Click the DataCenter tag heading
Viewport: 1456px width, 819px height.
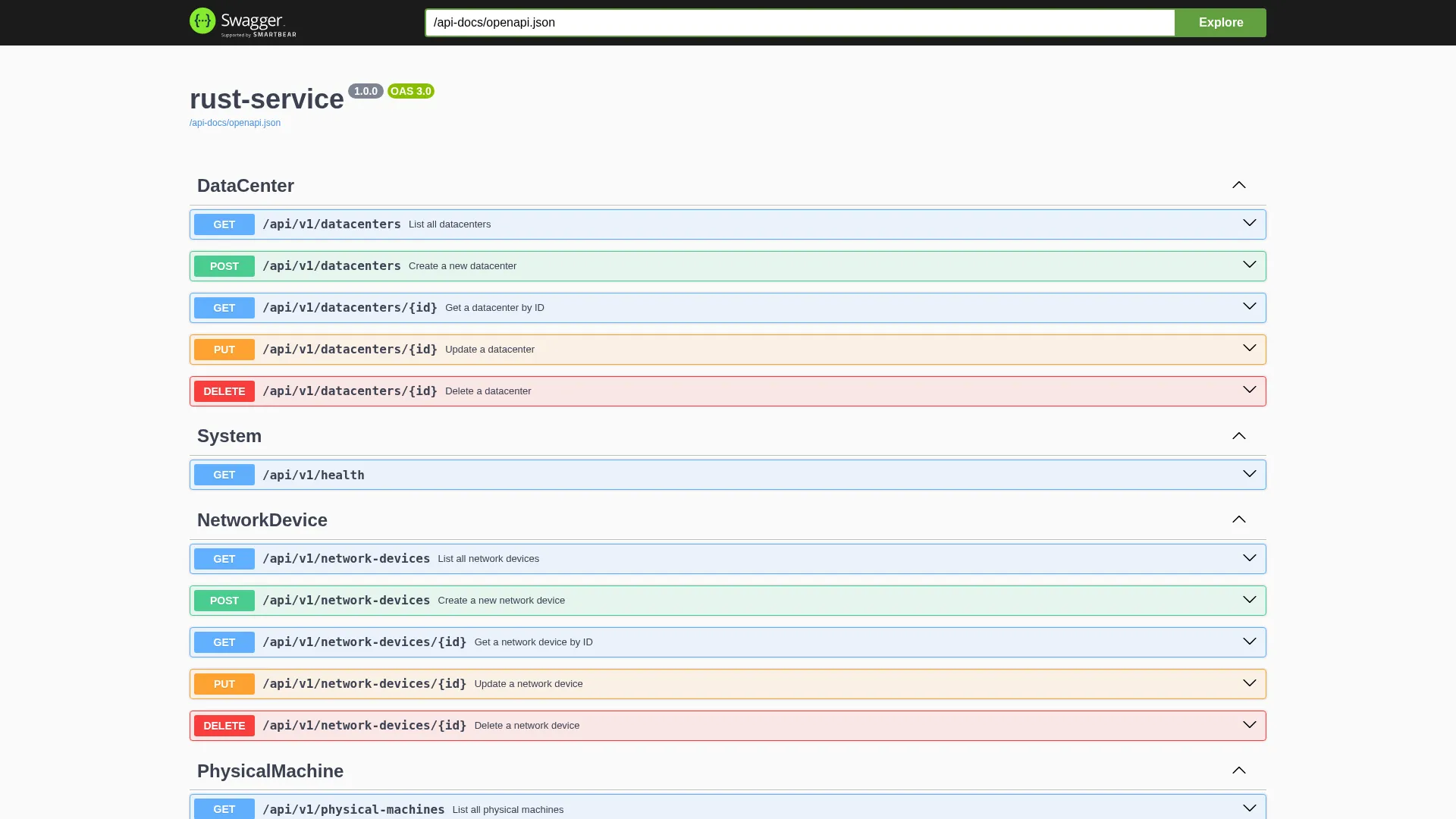[x=246, y=186]
